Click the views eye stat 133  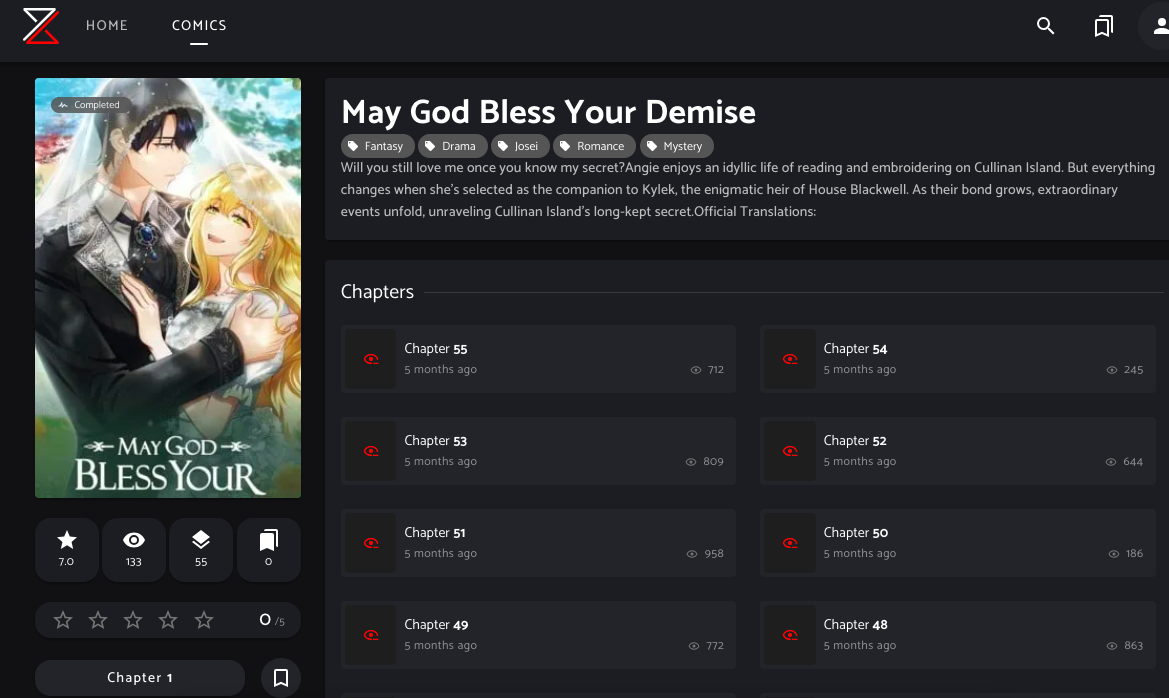coord(134,549)
